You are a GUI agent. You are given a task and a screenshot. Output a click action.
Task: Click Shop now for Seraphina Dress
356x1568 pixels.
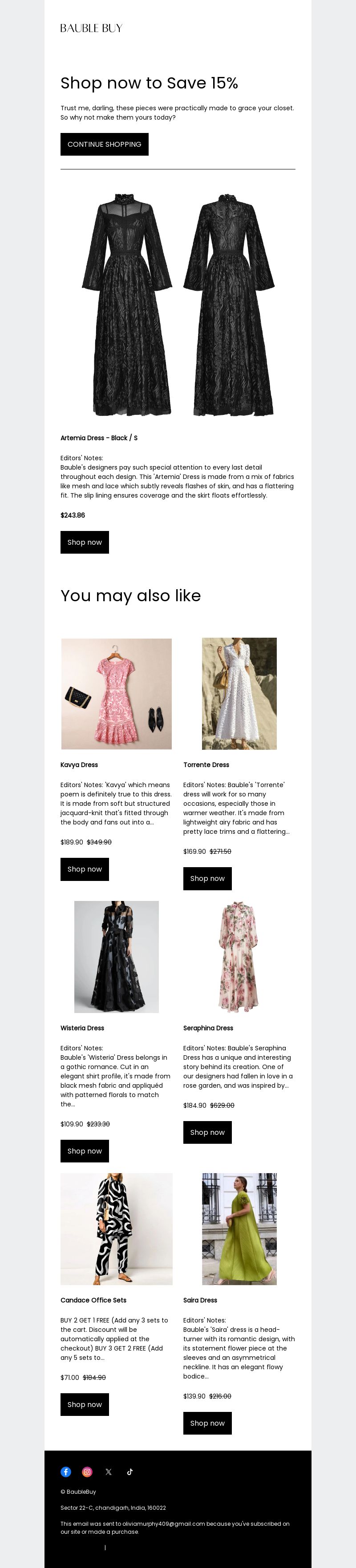click(x=207, y=1132)
